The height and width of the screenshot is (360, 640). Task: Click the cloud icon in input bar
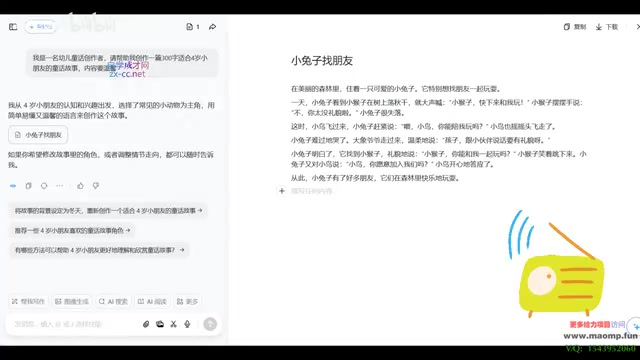pyautogui.click(x=160, y=324)
